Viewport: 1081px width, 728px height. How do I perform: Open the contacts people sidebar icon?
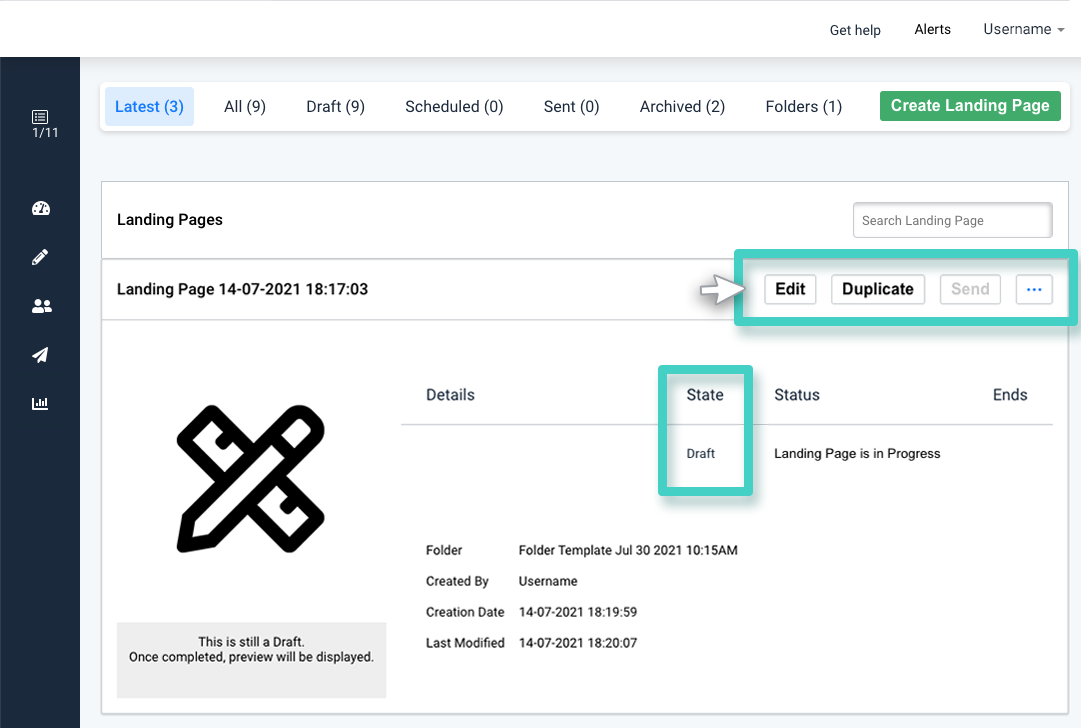tap(41, 306)
